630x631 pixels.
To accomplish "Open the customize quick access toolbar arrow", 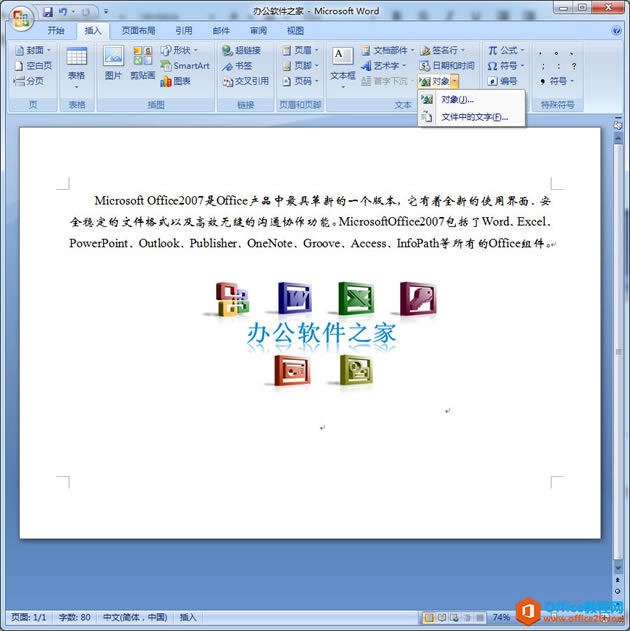I will [106, 12].
